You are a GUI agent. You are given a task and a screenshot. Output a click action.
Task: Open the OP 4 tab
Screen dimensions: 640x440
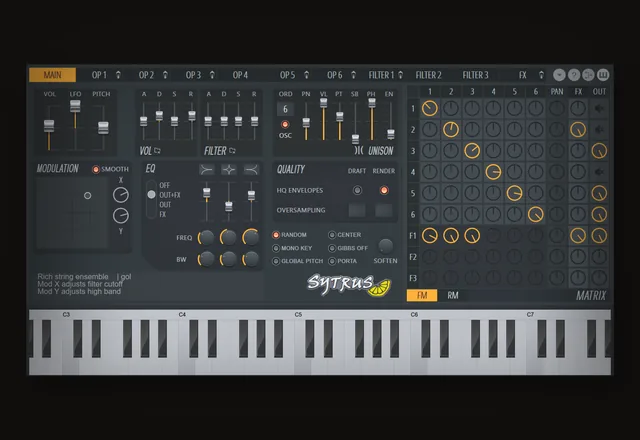click(240, 75)
